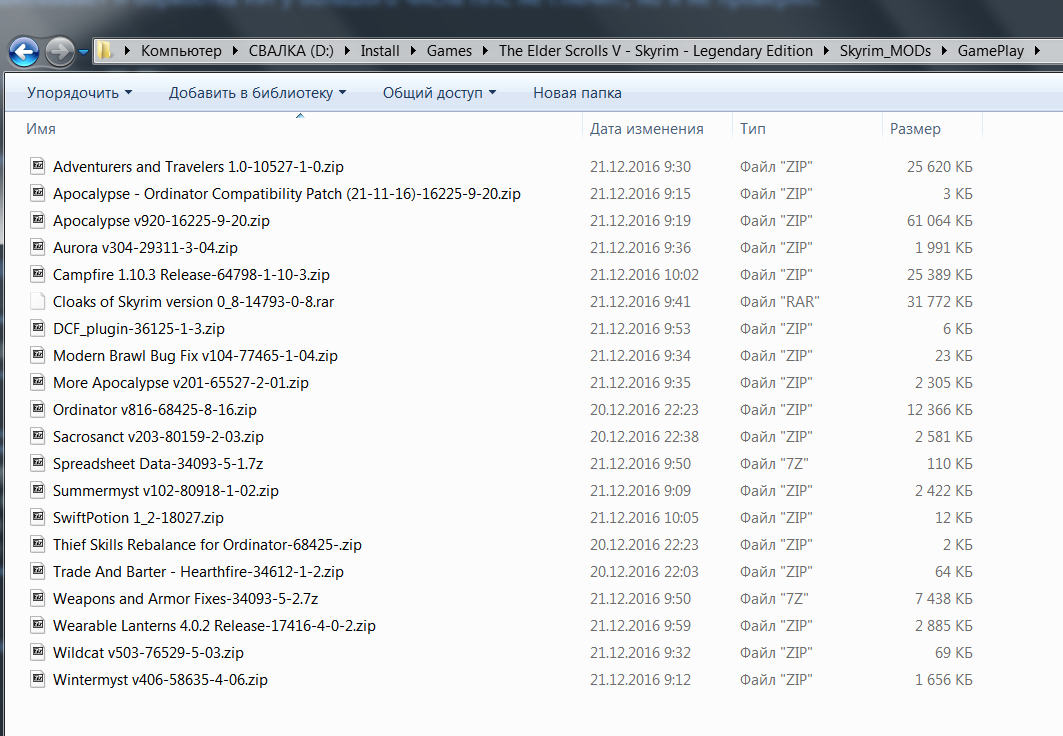Image resolution: width=1063 pixels, height=736 pixels.
Task: Click the Adventurers and Travelers zip icon
Action: pyautogui.click(x=38, y=165)
